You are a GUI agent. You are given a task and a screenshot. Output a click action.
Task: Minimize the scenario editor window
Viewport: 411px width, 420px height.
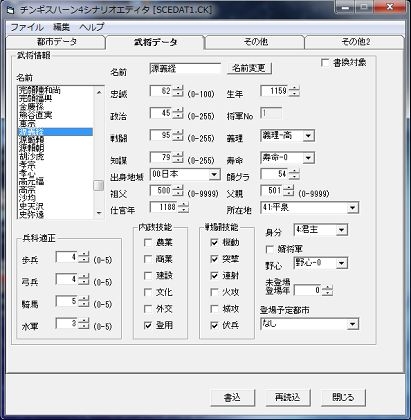coord(345,7)
